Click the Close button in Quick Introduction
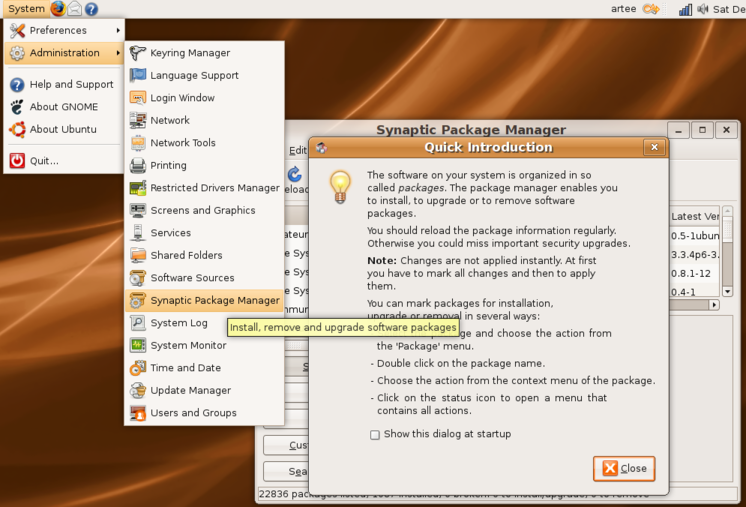 pyautogui.click(x=624, y=468)
